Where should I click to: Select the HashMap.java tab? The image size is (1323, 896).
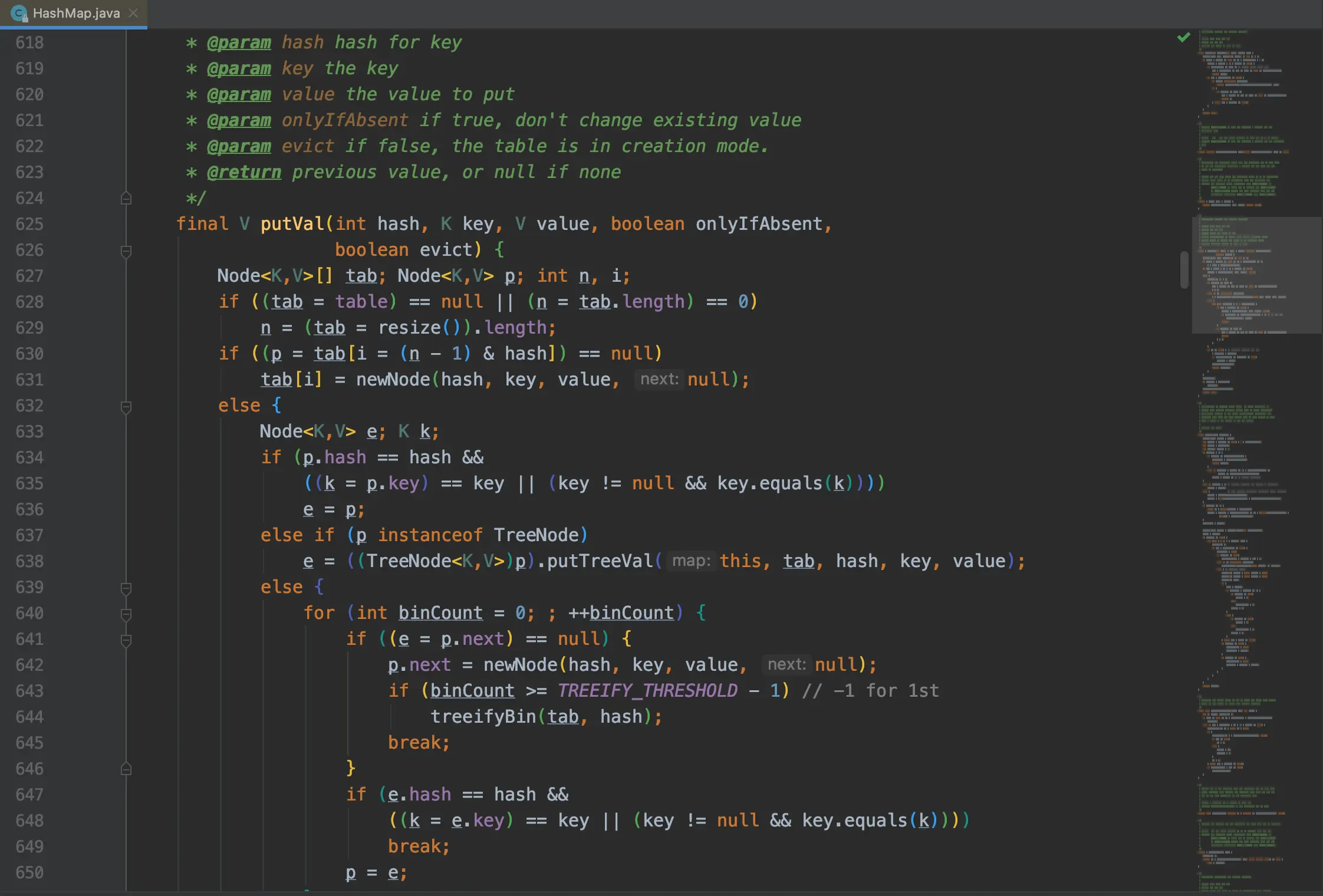[x=75, y=13]
